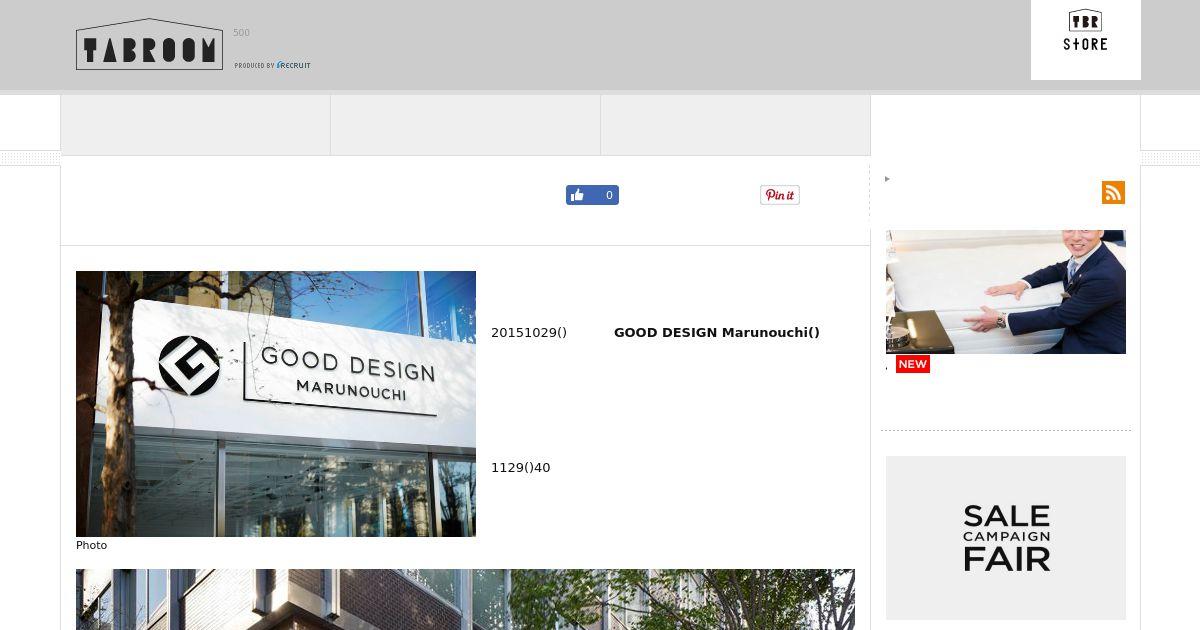Image resolution: width=1200 pixels, height=630 pixels.
Task: Click the 1129()40 text
Action: [520, 468]
